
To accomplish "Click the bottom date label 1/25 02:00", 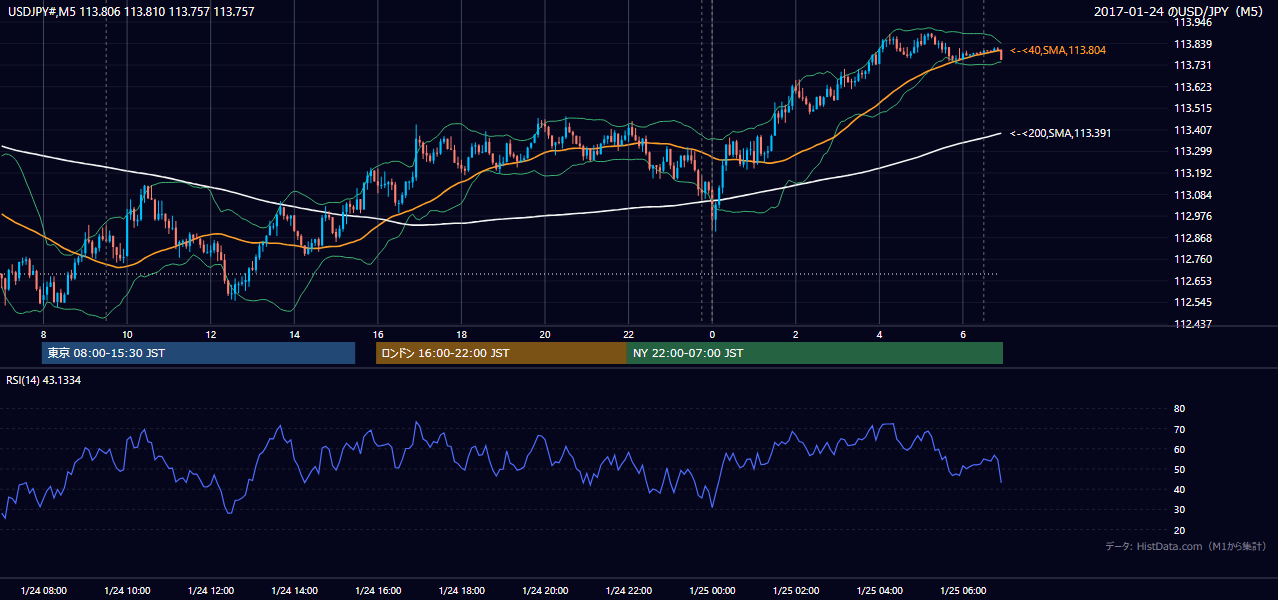I will pyautogui.click(x=795, y=591).
